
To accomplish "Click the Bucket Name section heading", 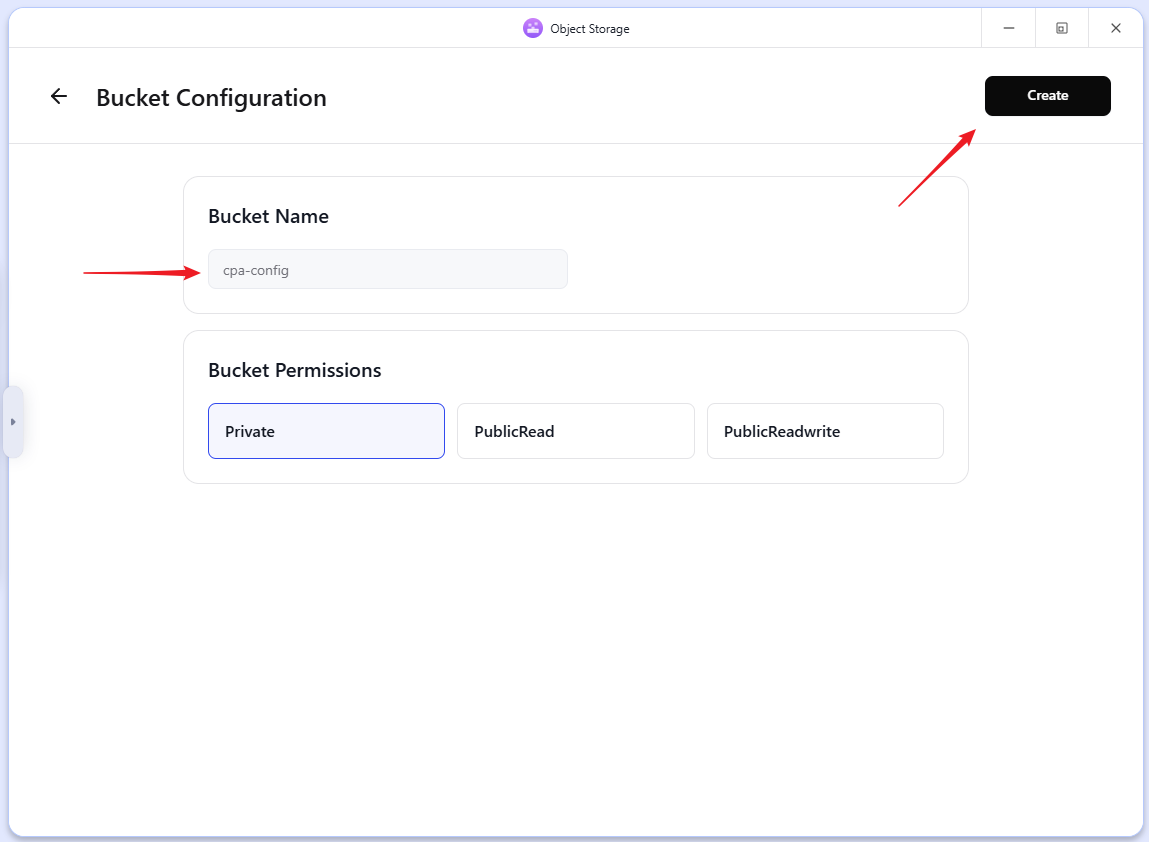I will tap(268, 216).
